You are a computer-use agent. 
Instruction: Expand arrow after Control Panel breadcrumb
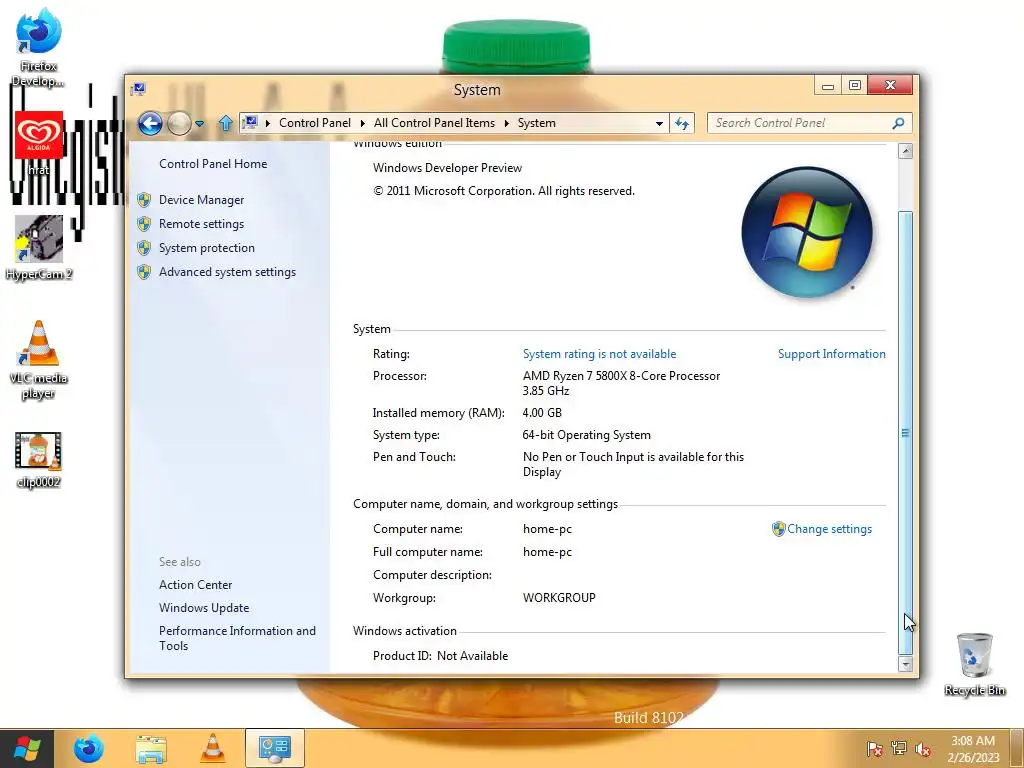pyautogui.click(x=362, y=123)
